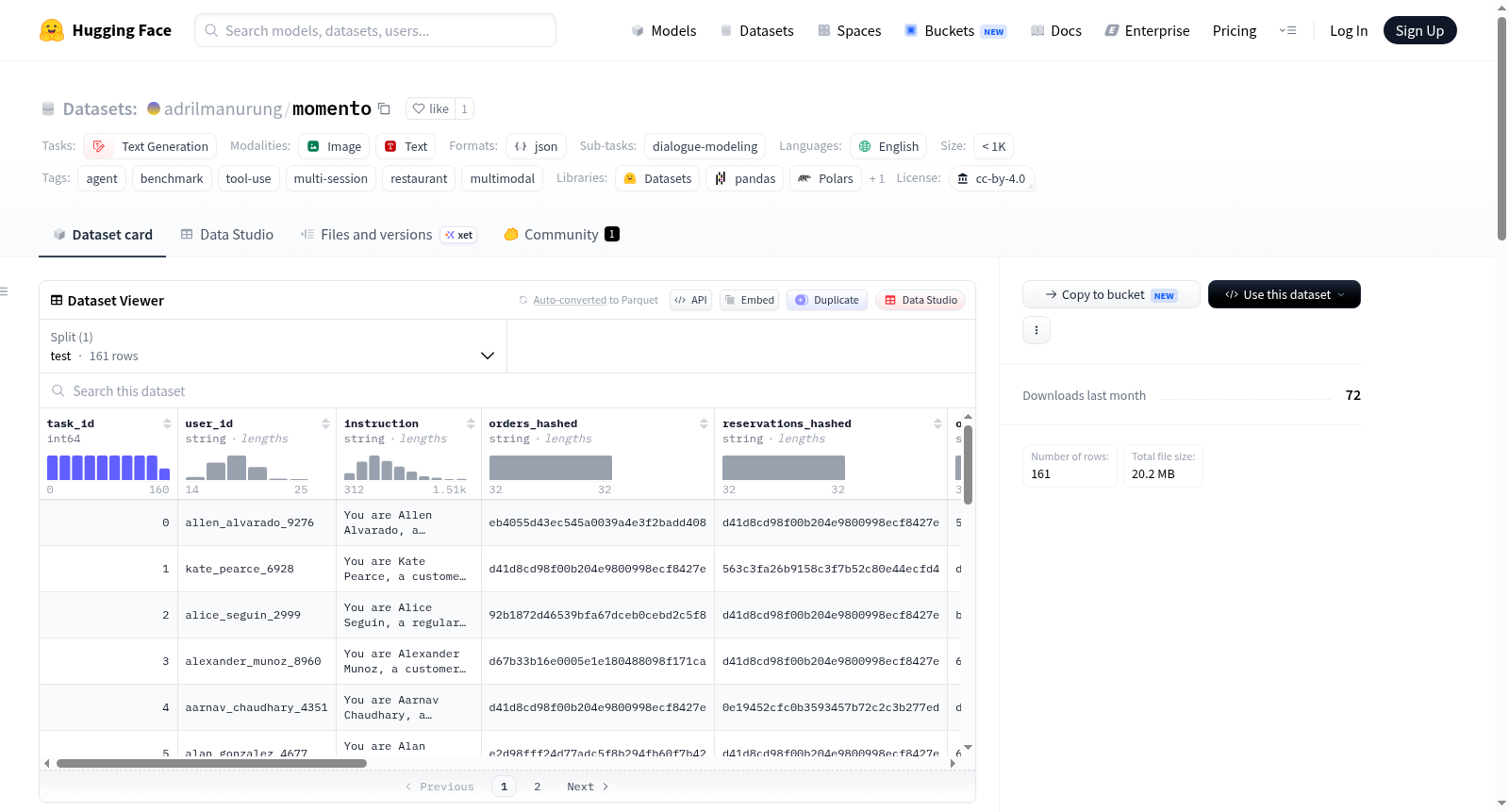Viewport: 1509px width, 812px height.
Task: Go to Models in the top navigation
Action: pyautogui.click(x=664, y=30)
